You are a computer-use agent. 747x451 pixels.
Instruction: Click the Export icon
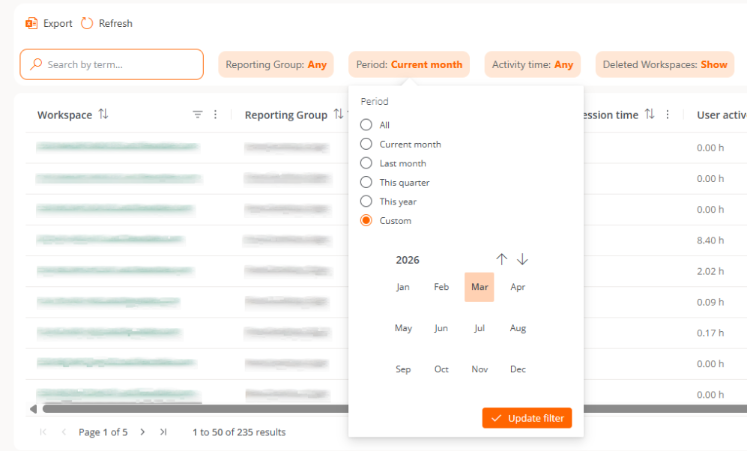coord(31,23)
